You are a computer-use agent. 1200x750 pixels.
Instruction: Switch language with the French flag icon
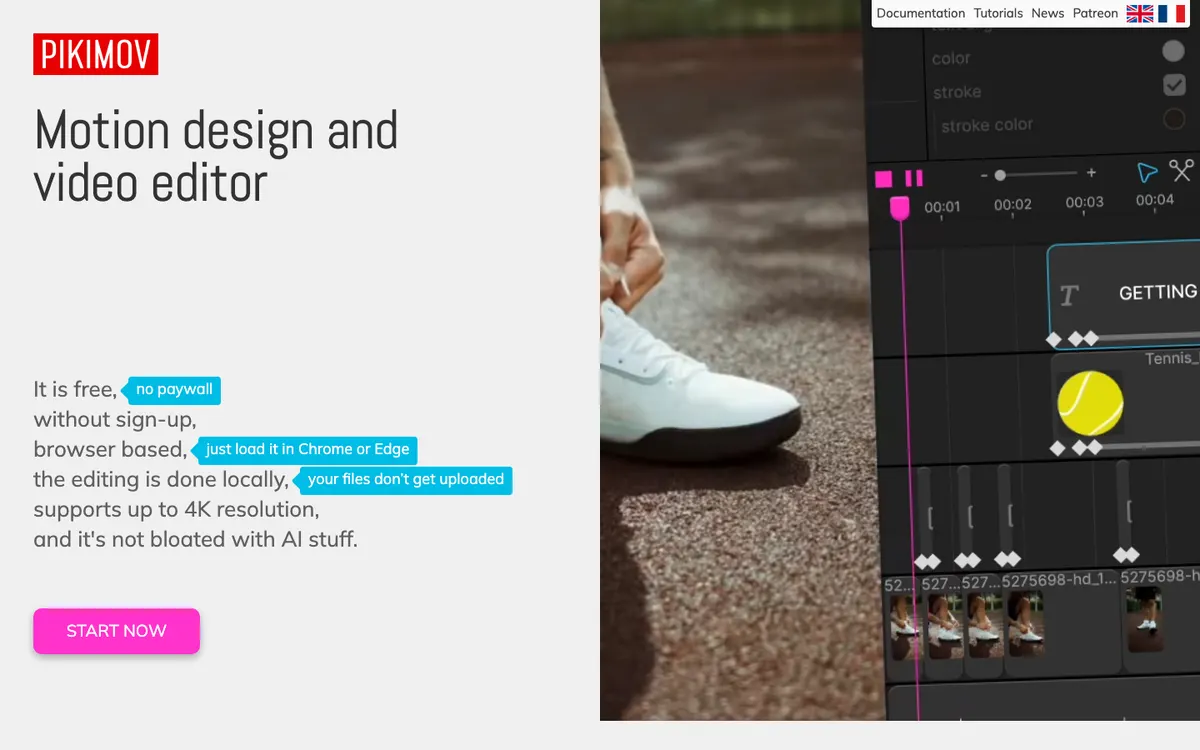point(1171,13)
